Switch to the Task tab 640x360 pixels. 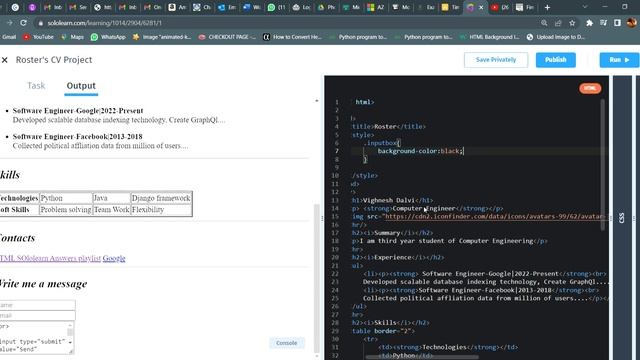pos(36,86)
